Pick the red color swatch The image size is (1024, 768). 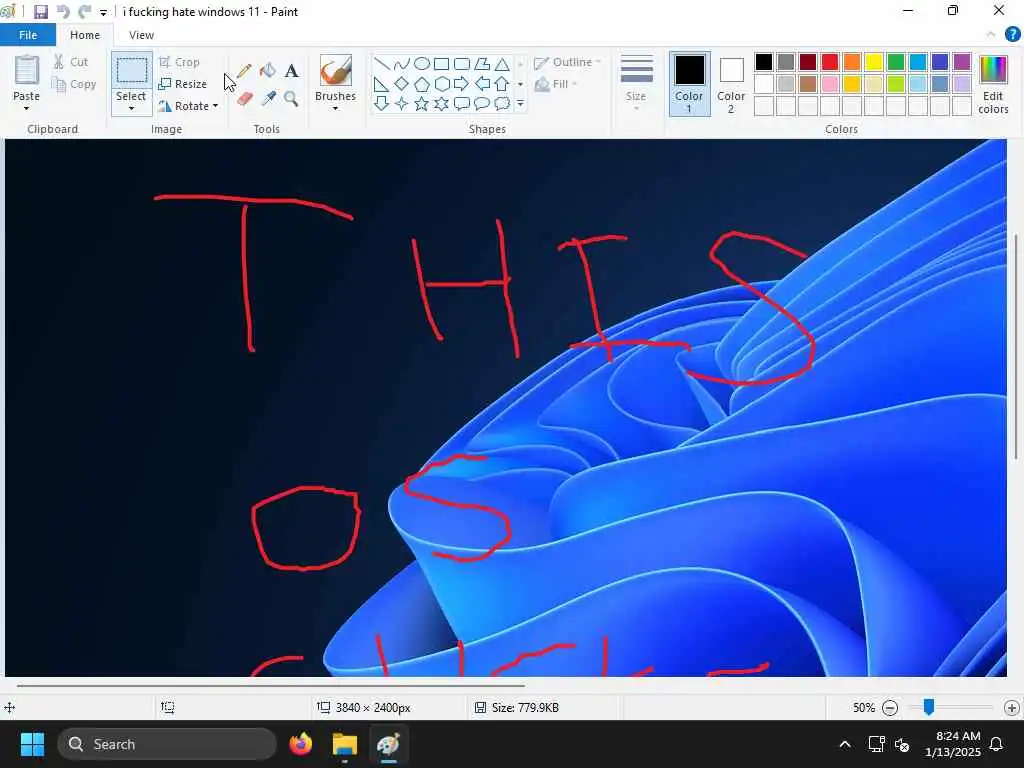[830, 62]
